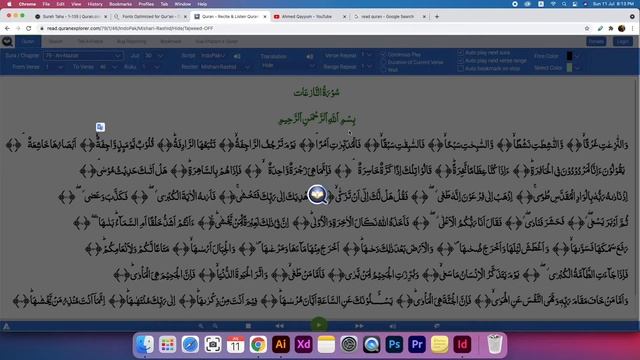The width and height of the screenshot is (640, 360).
Task: Open the Bookmark tab in site navigation
Action: (171, 41)
